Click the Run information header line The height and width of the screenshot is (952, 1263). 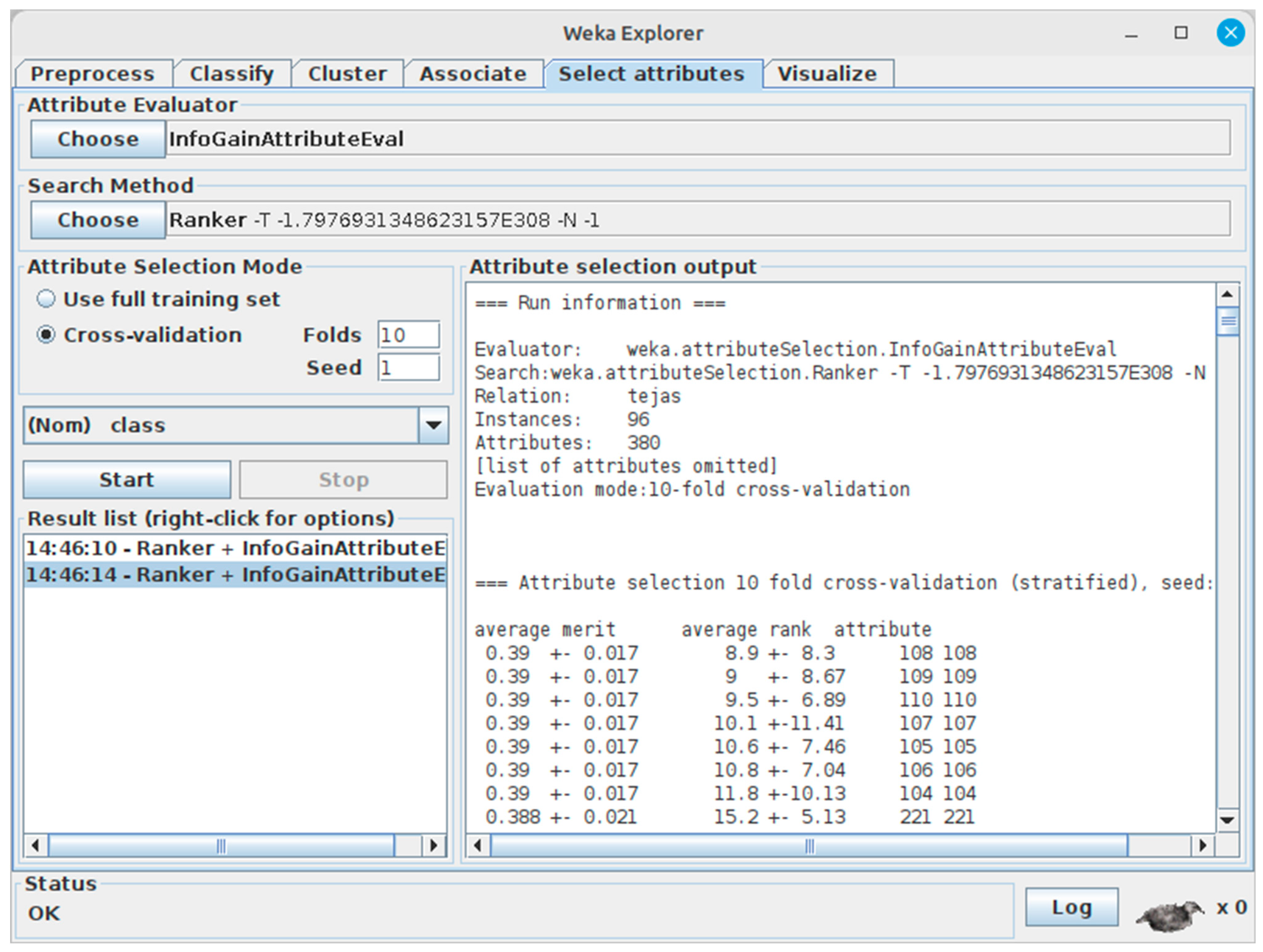click(x=600, y=303)
